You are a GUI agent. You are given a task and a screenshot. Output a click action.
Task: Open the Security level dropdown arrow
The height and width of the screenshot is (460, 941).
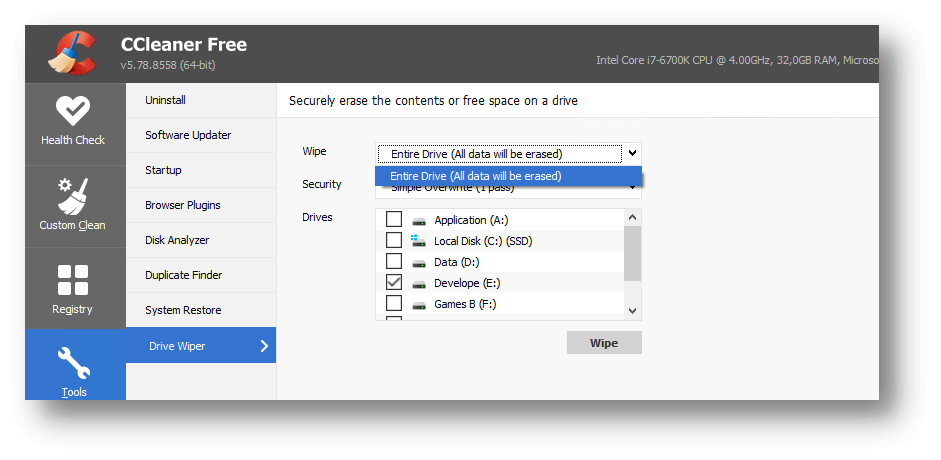tap(632, 188)
